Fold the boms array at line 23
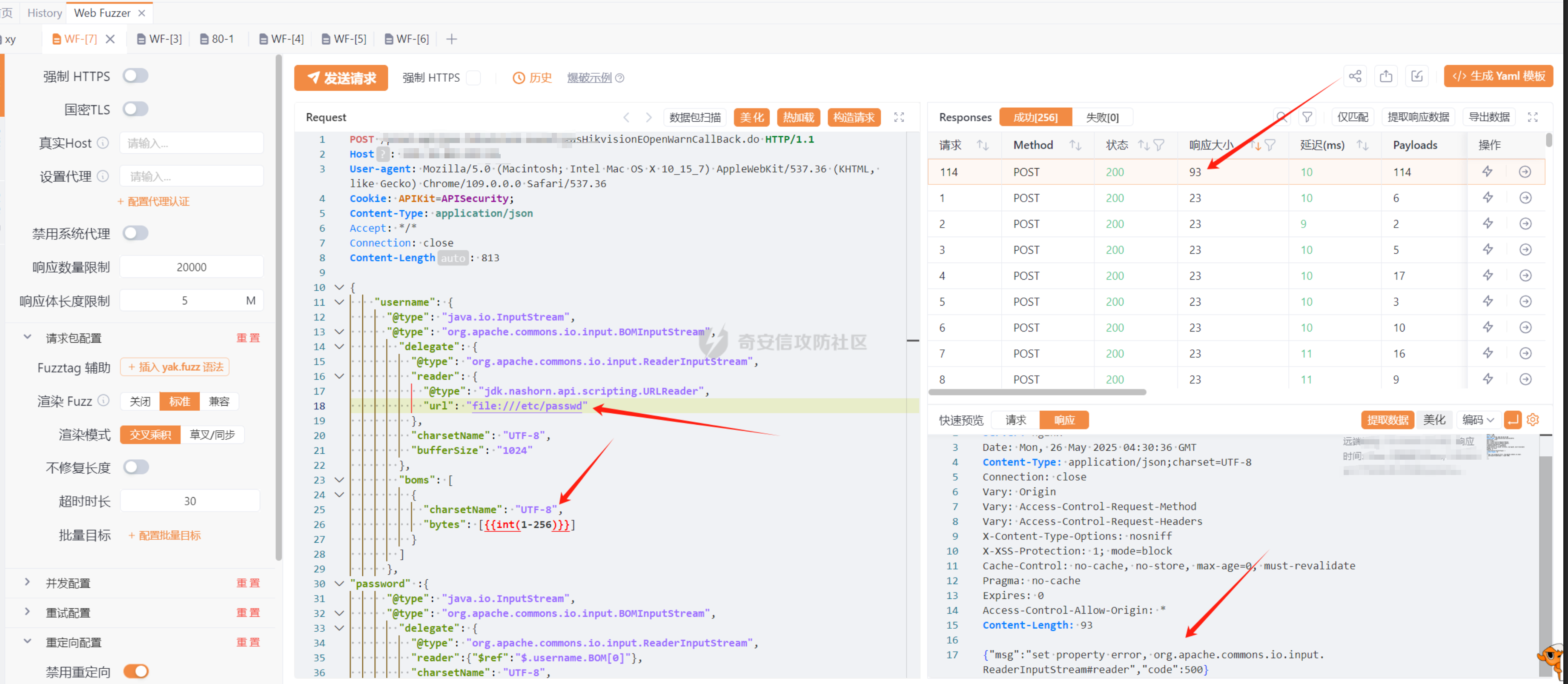Viewport: 1568px width, 684px height. click(340, 480)
